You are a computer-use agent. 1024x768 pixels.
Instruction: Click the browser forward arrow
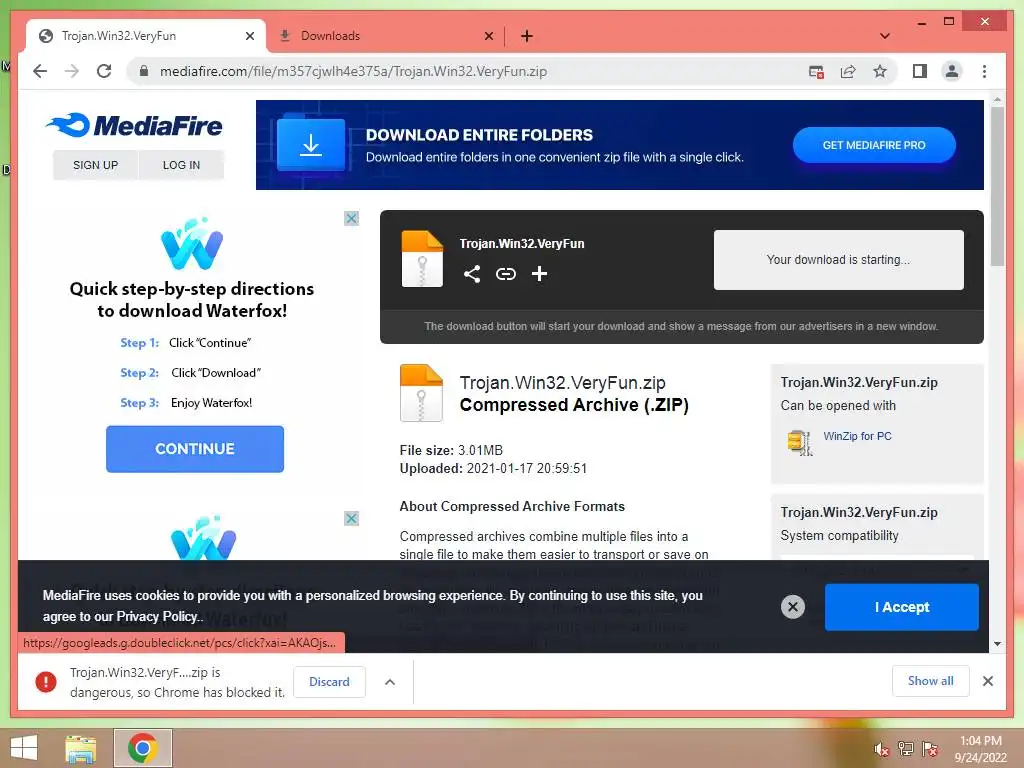(72, 71)
